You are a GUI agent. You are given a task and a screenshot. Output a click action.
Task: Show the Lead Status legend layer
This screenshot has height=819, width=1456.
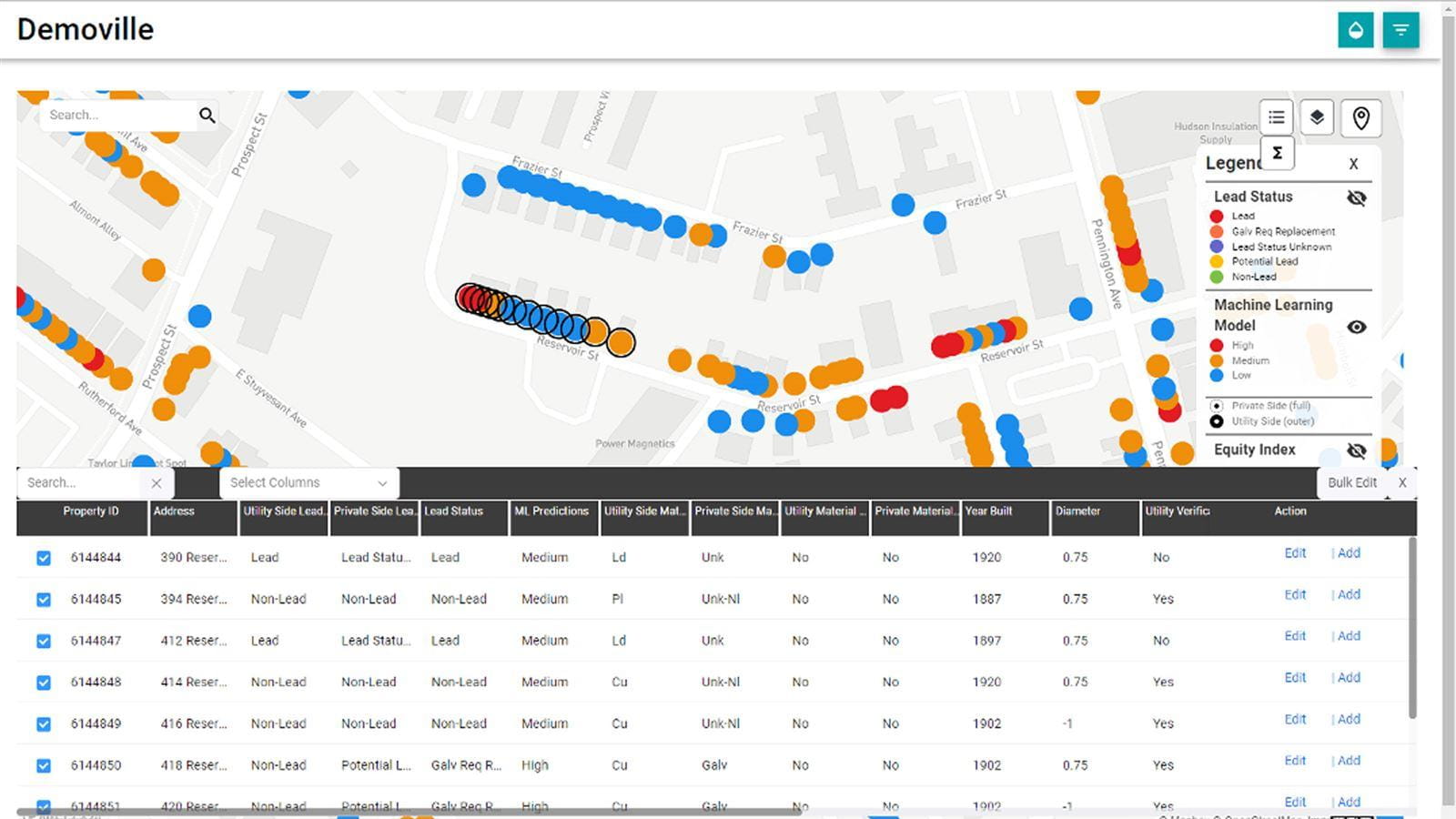(1356, 197)
